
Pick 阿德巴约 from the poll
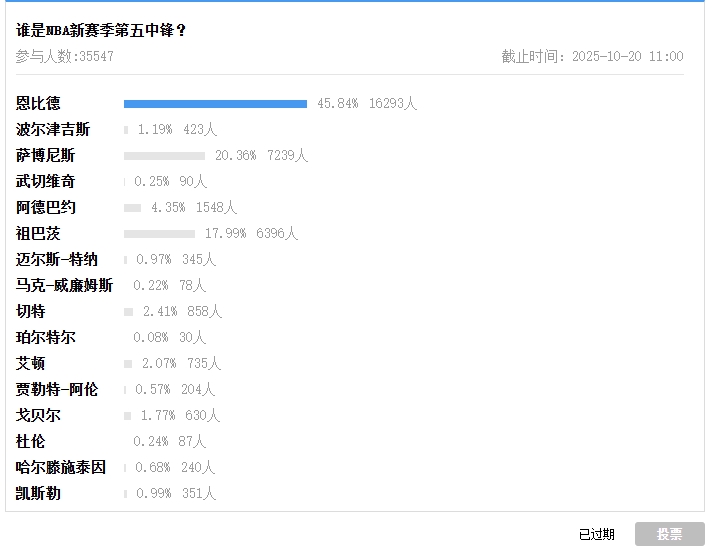[x=45, y=207]
